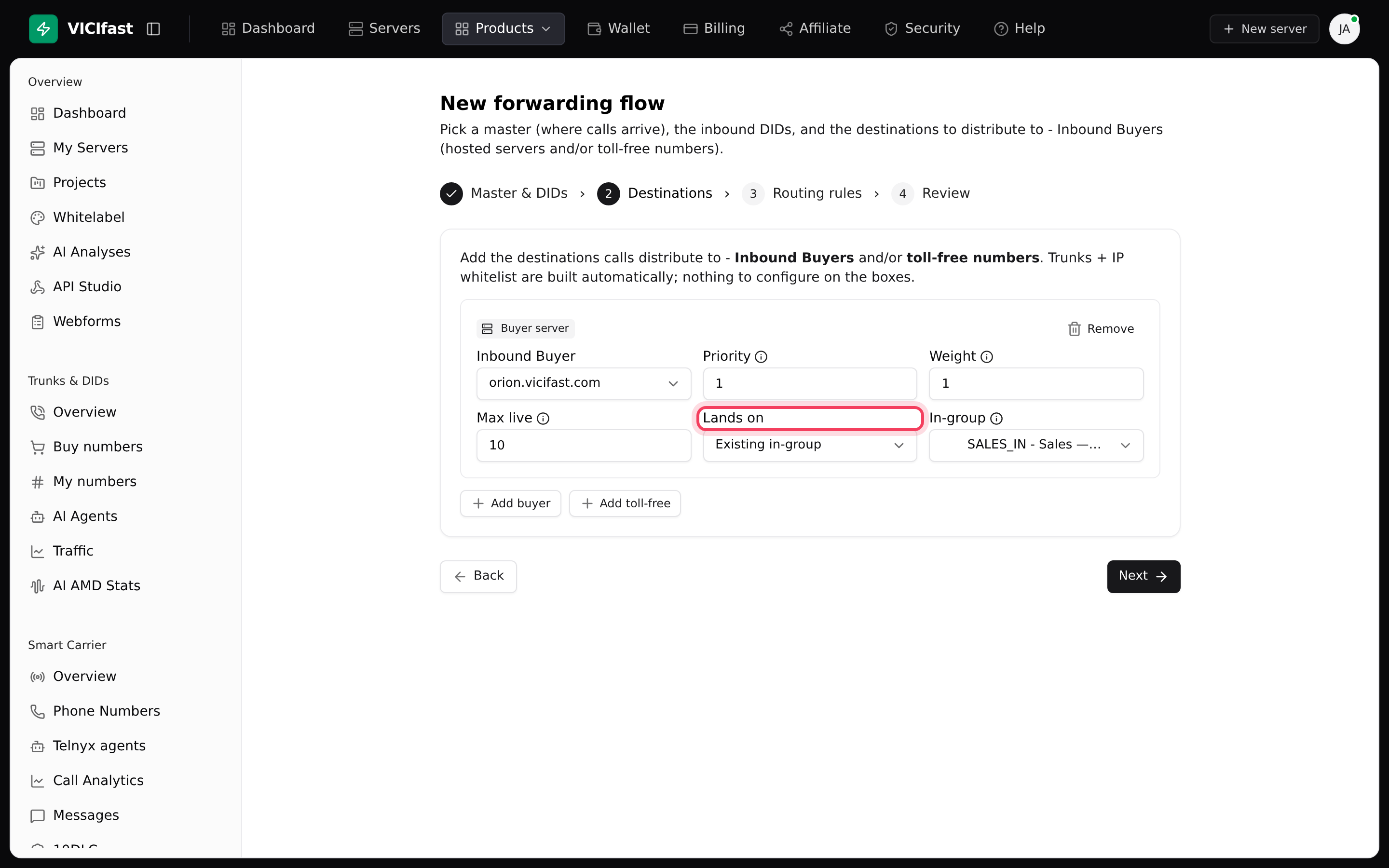Click the Back button

coord(478,576)
